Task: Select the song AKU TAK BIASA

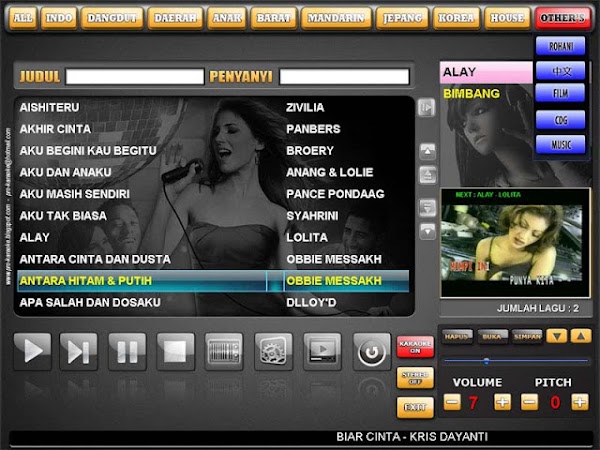Action: point(63,216)
